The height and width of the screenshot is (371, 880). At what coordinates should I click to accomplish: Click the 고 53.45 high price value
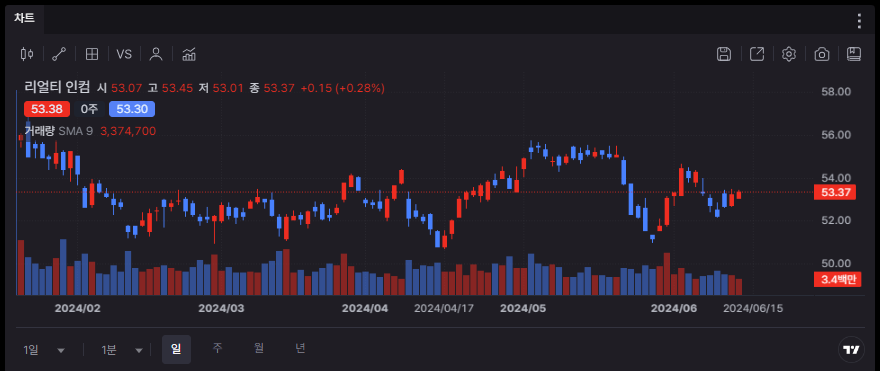(170, 88)
